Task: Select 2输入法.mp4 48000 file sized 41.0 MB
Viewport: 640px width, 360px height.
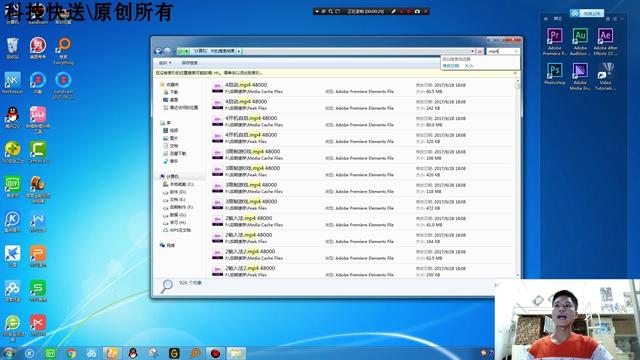Action: [362, 222]
